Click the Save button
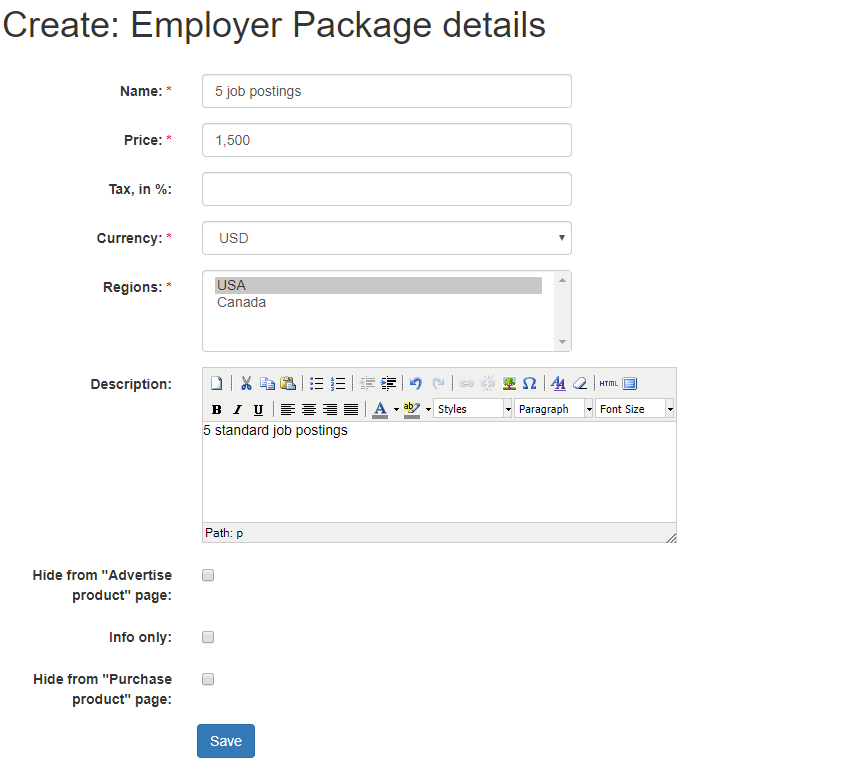Viewport: 865px width, 768px height. coord(226,741)
